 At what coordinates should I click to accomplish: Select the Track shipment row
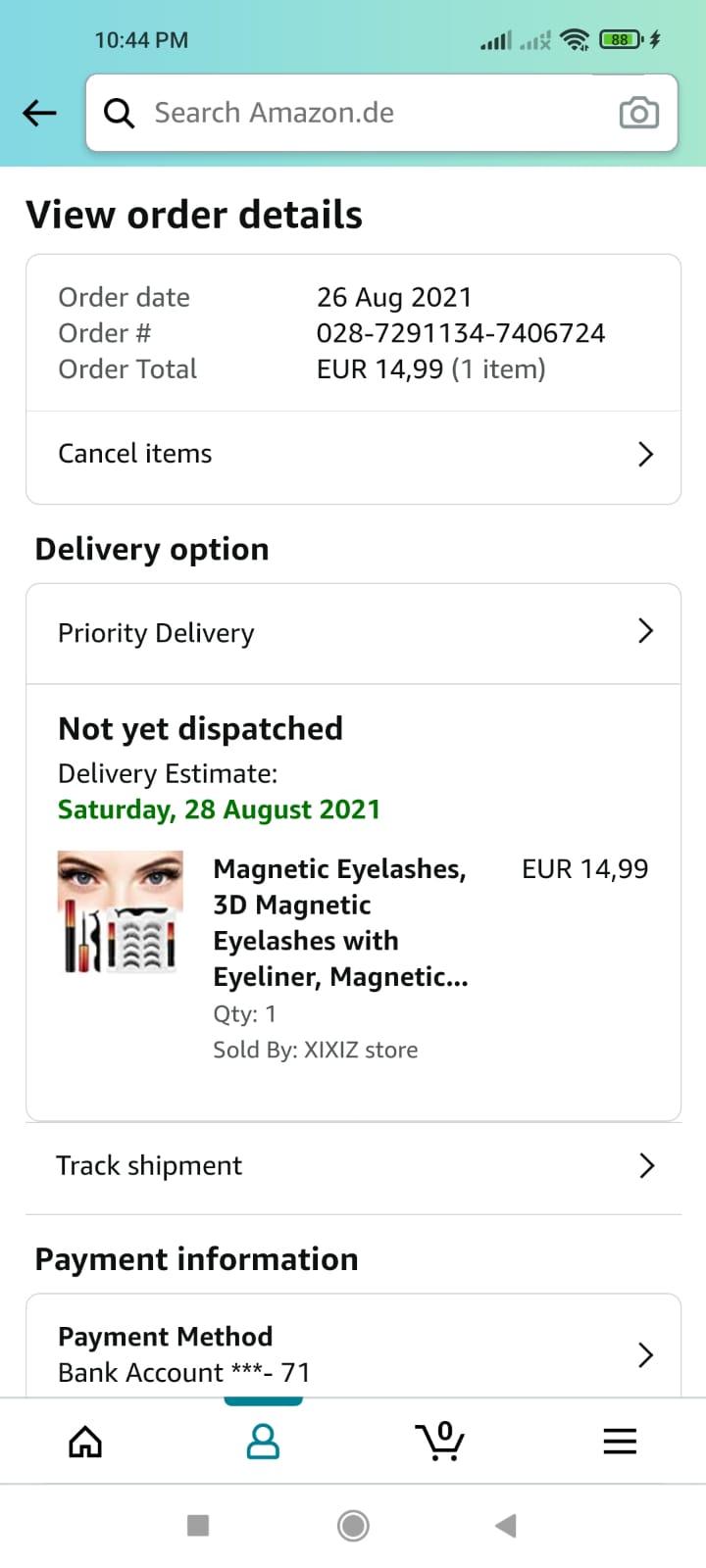tap(149, 1165)
